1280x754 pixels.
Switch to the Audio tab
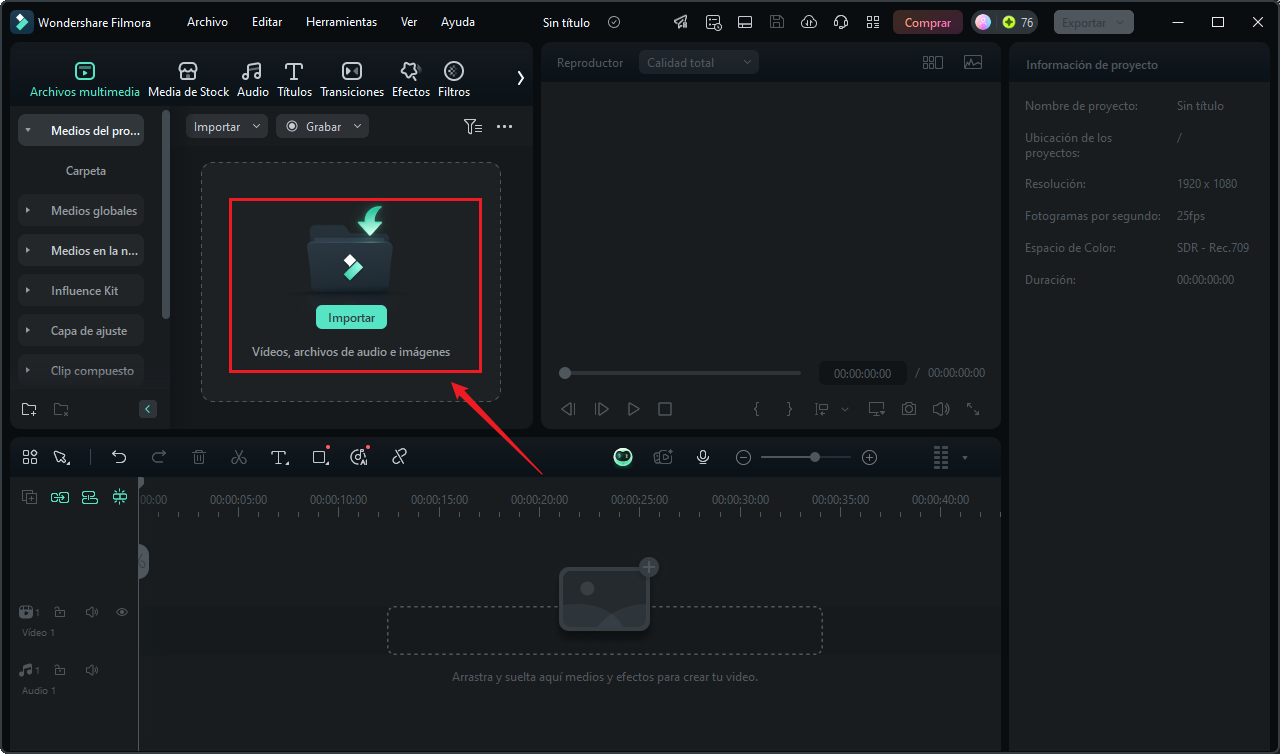pos(252,79)
